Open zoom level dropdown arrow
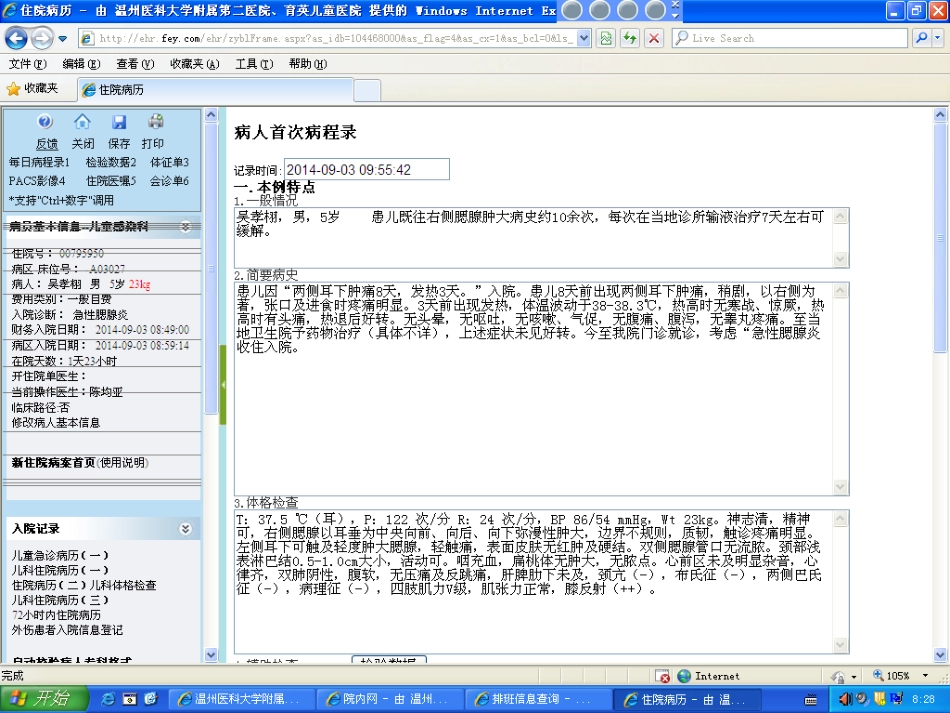 point(925,675)
